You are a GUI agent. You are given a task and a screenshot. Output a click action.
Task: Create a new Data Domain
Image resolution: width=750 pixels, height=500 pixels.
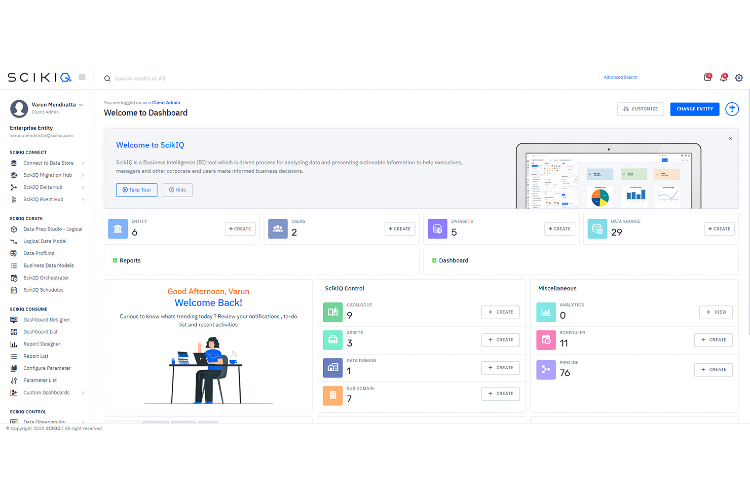pos(500,367)
